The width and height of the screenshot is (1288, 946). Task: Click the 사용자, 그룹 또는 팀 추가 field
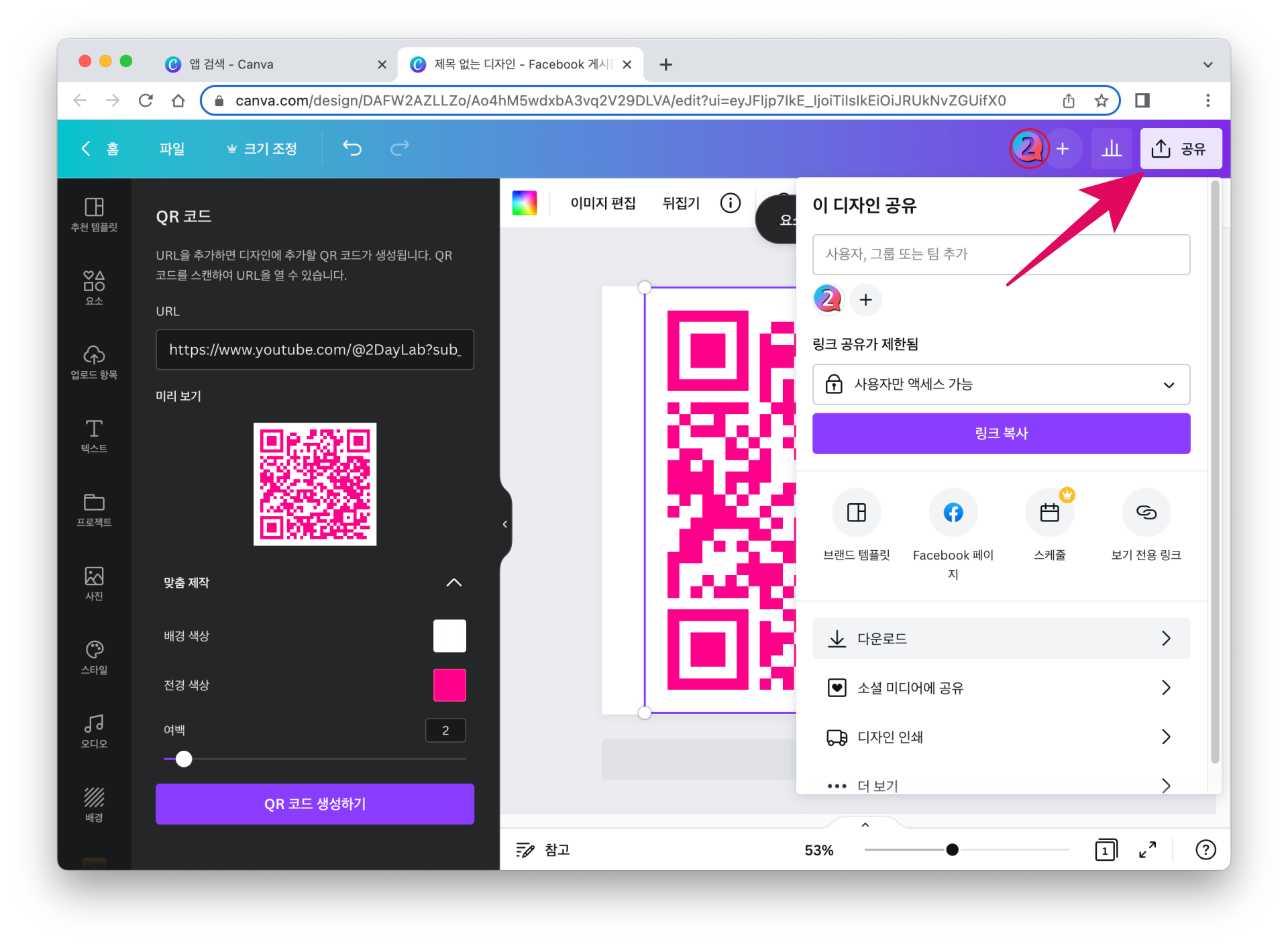1001,254
